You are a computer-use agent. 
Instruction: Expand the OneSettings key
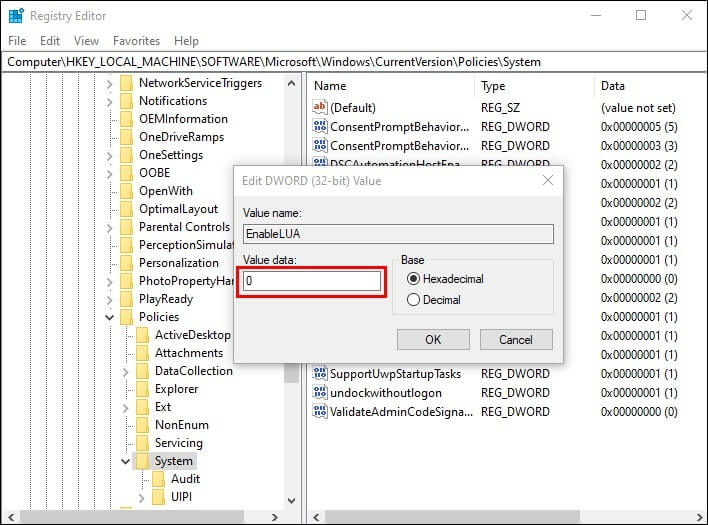point(109,156)
